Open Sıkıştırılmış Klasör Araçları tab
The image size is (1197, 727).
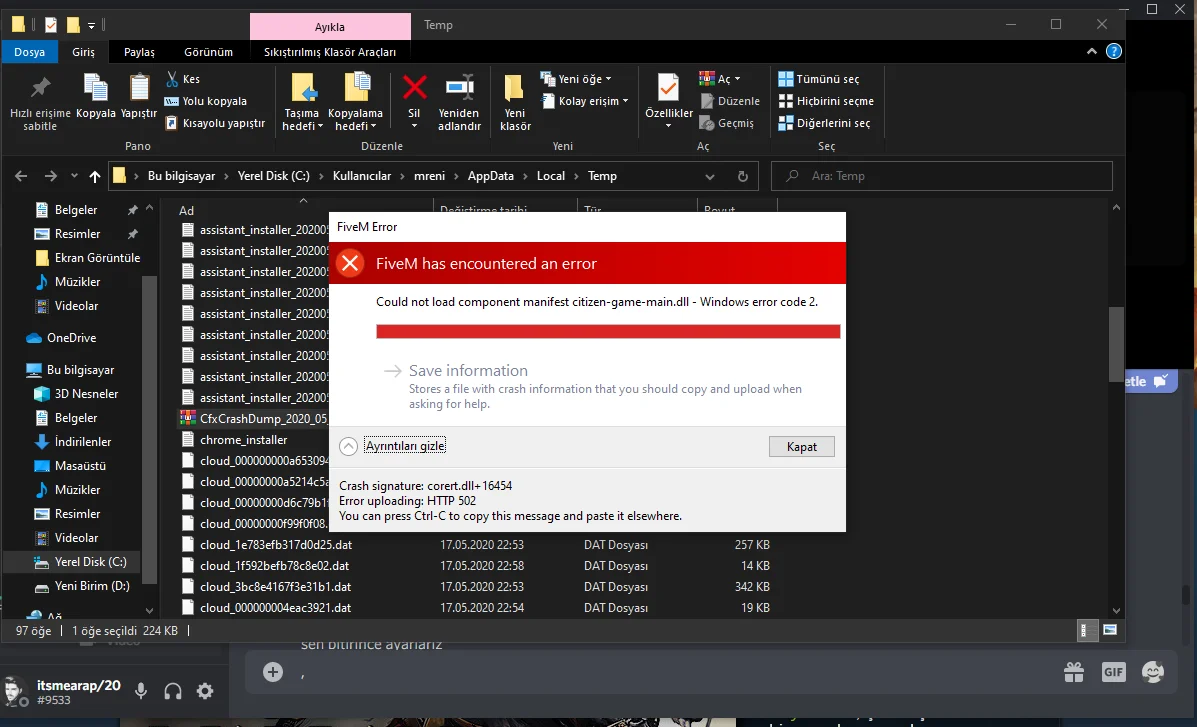(x=330, y=52)
